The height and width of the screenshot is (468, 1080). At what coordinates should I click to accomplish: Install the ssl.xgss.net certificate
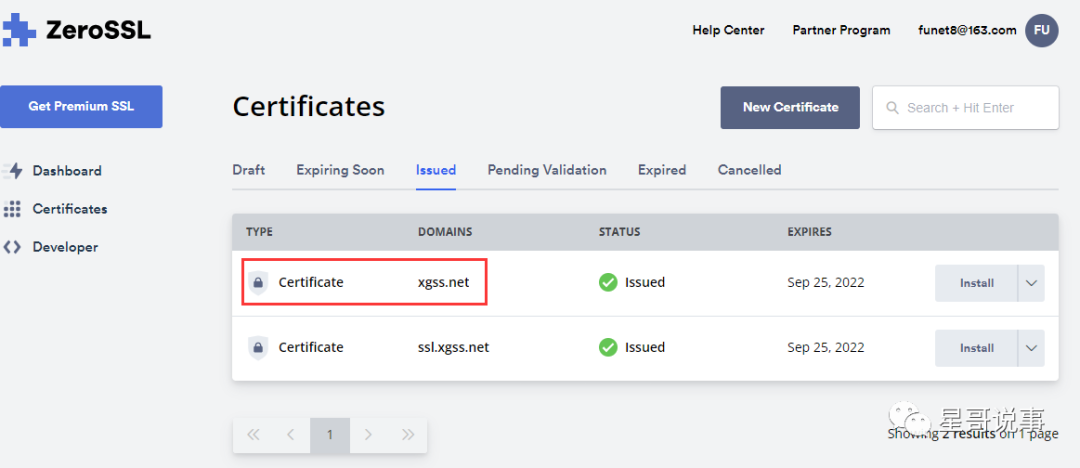point(976,348)
